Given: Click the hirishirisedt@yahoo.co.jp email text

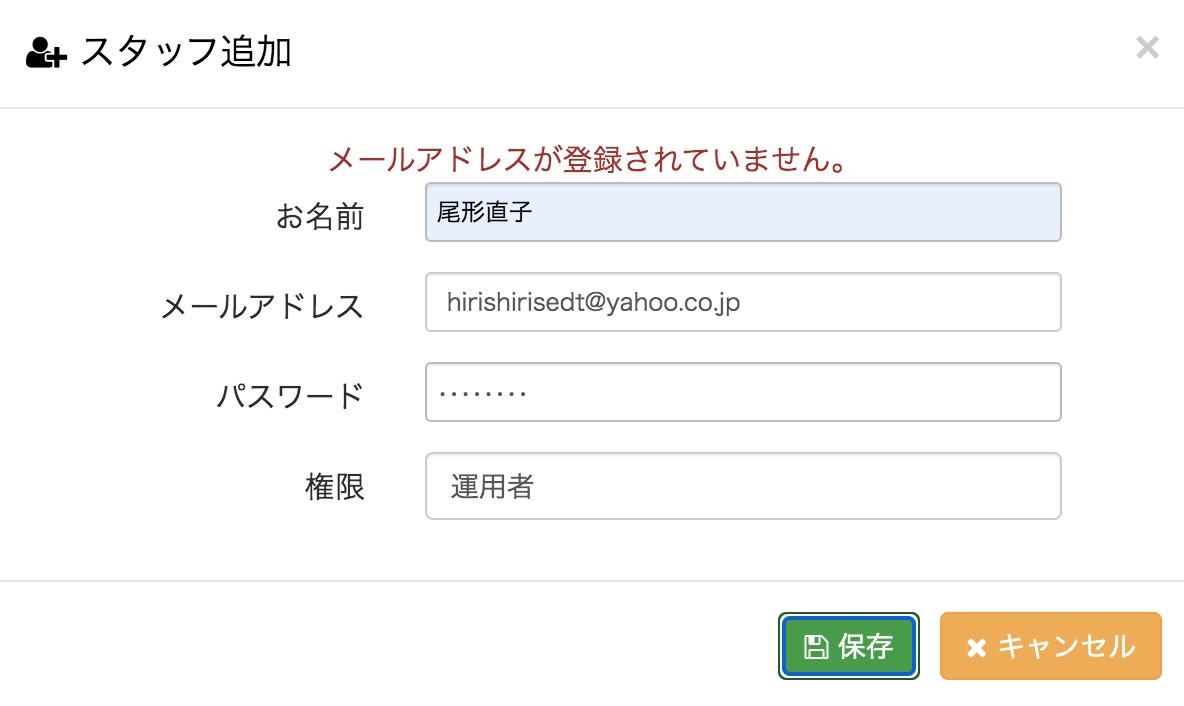Looking at the screenshot, I should point(593,302).
